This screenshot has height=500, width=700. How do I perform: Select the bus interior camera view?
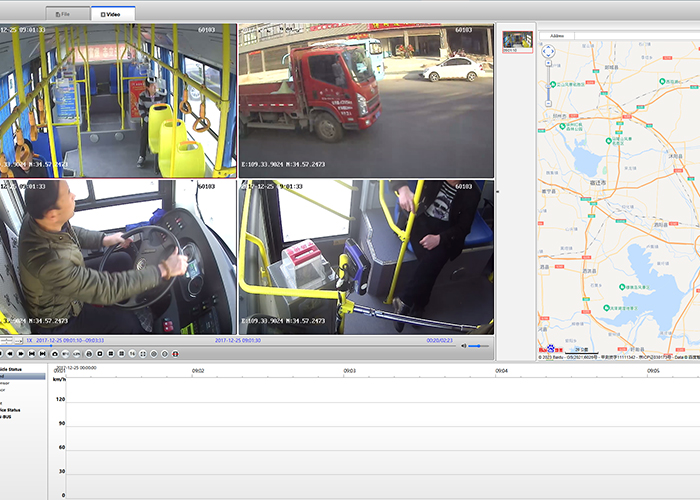pyautogui.click(x=118, y=100)
